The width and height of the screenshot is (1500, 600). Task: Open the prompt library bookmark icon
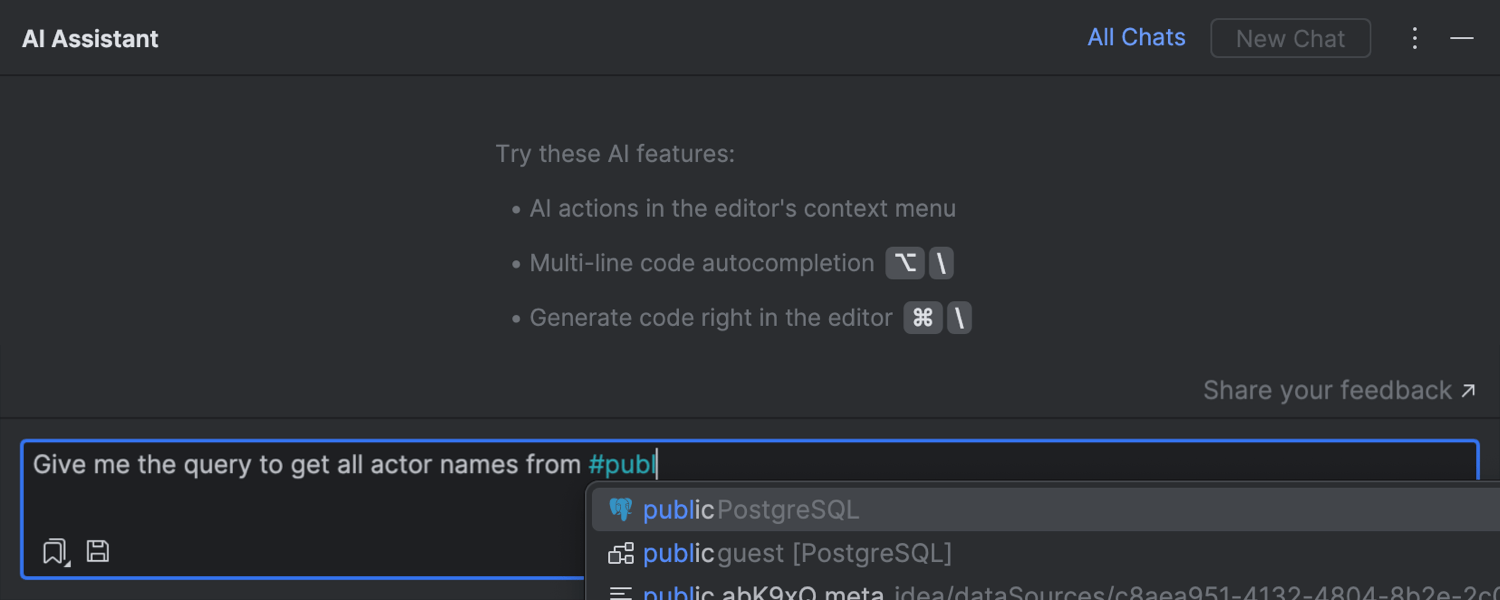point(54,551)
